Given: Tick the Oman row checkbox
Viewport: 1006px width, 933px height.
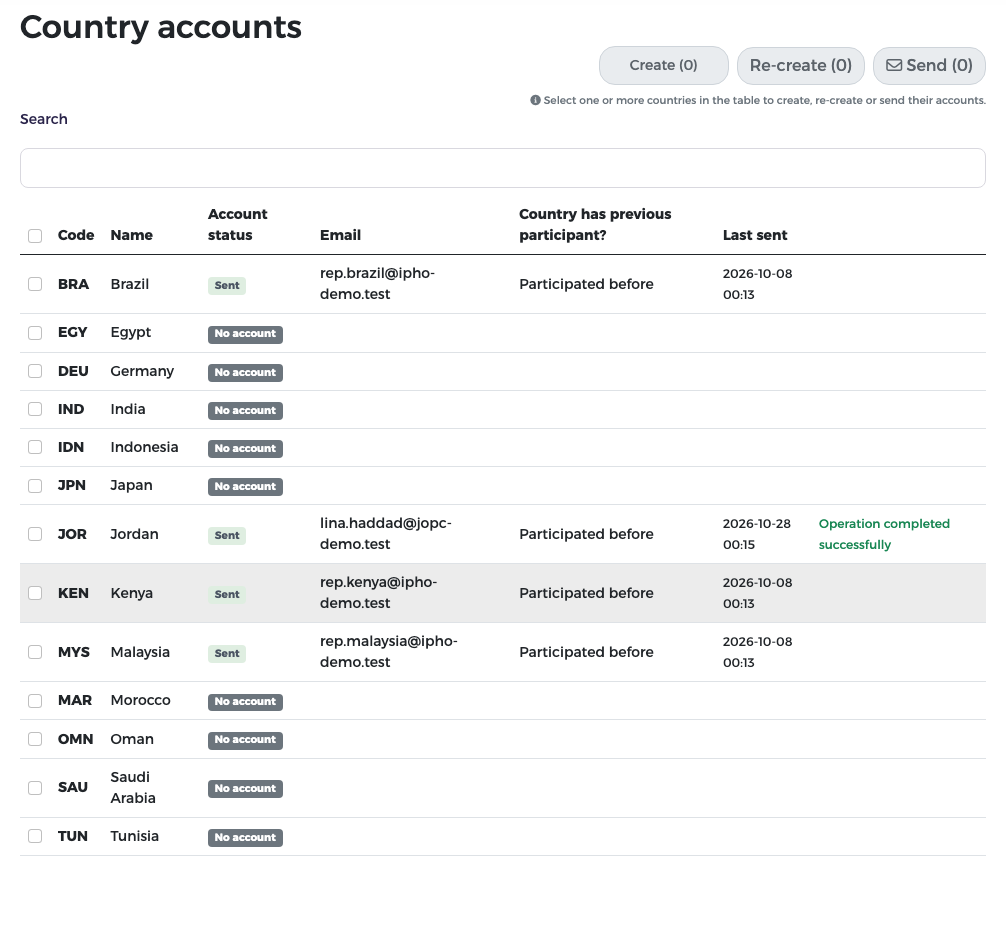Looking at the screenshot, I should [35, 739].
